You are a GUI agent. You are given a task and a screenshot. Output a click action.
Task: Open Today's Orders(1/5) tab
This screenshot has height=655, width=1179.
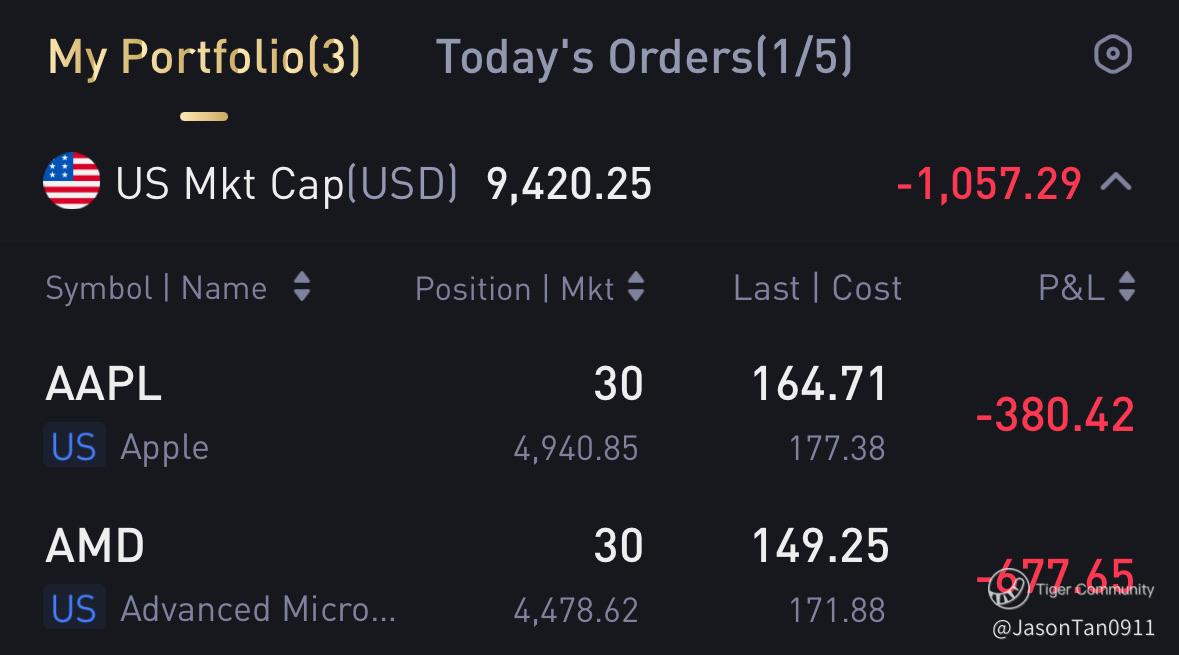click(x=644, y=58)
